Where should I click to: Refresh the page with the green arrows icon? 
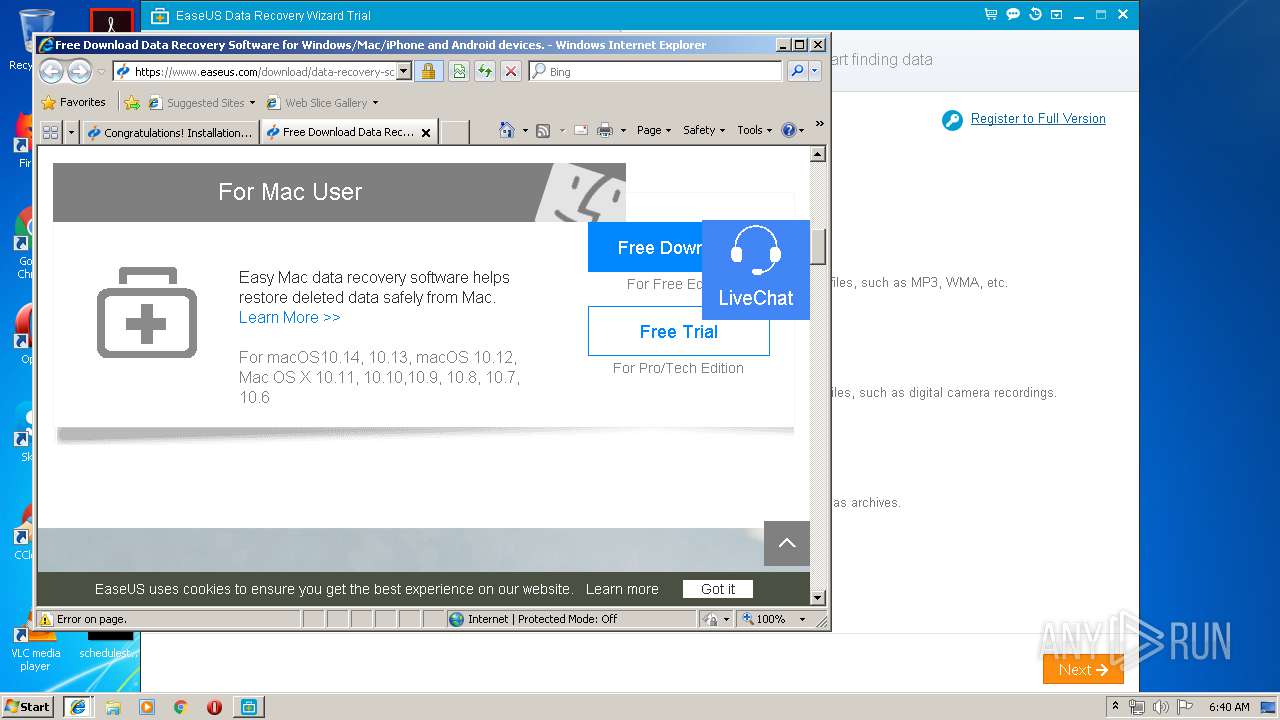pos(484,71)
